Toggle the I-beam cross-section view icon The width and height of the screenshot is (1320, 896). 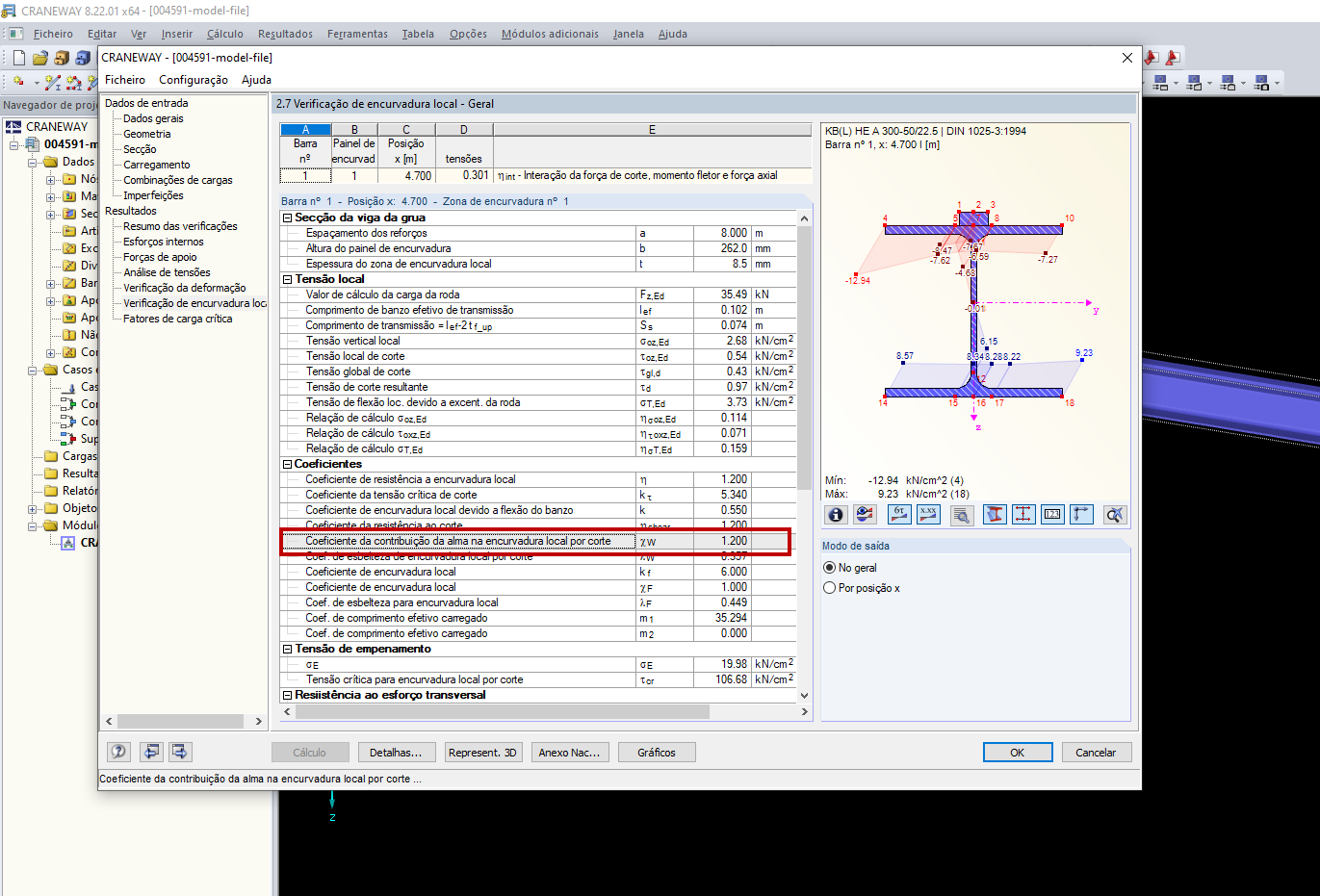pos(995,515)
